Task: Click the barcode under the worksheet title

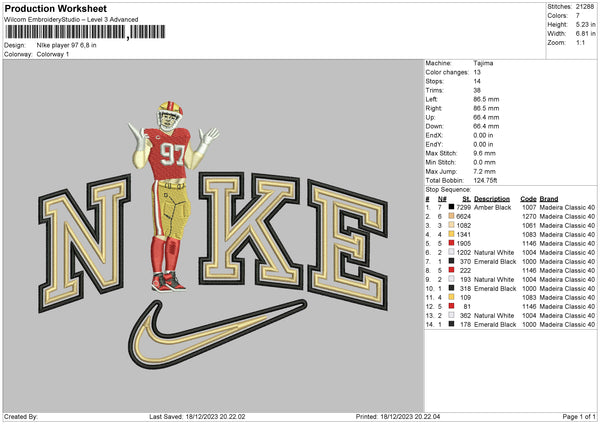Action: (x=85, y=32)
